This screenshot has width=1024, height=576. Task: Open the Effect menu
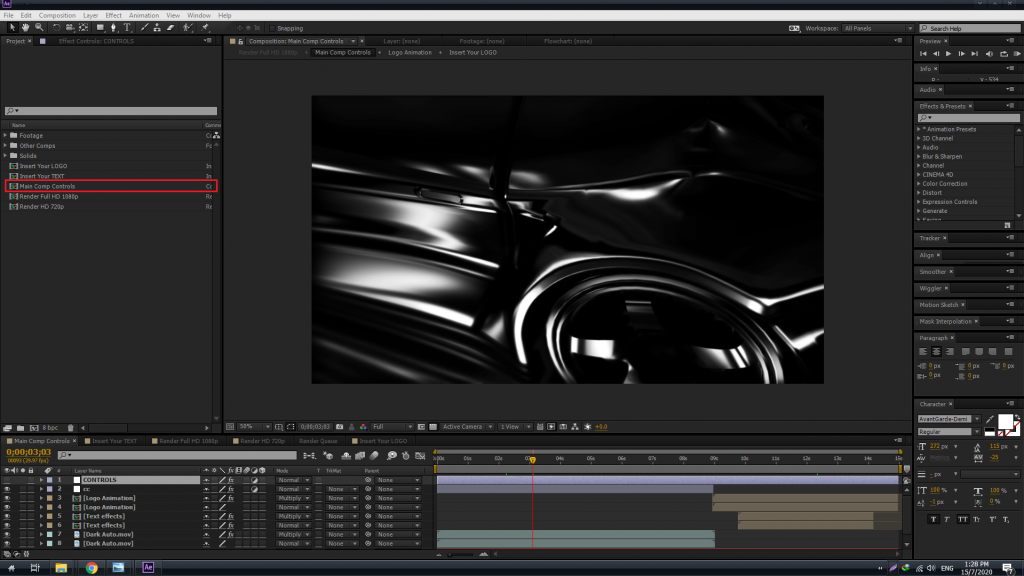[113, 15]
